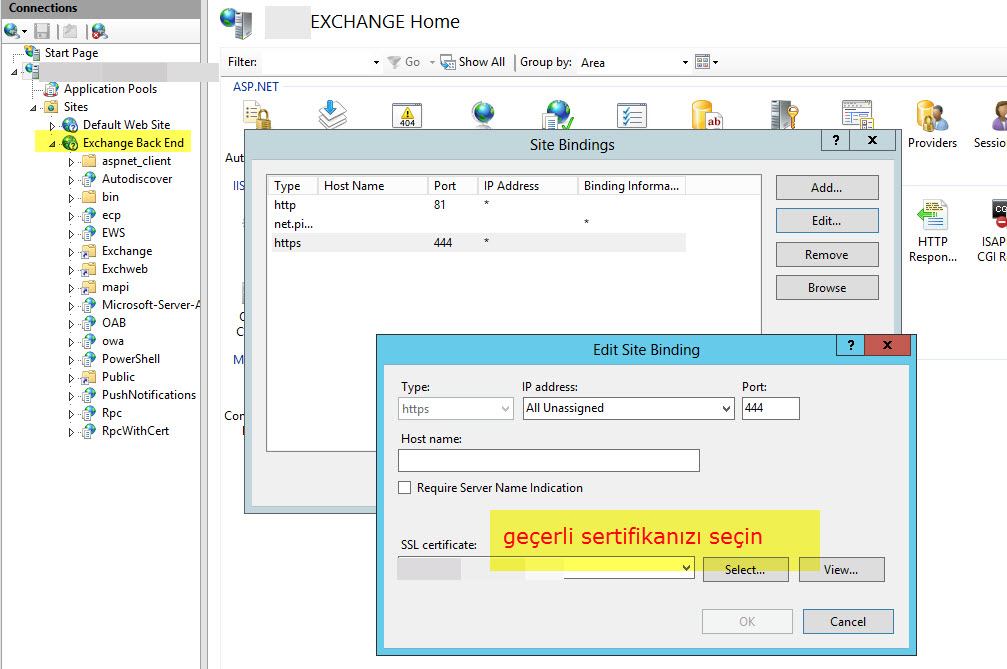Select the http port 81 binding row
The width and height of the screenshot is (1007, 669).
click(478, 205)
